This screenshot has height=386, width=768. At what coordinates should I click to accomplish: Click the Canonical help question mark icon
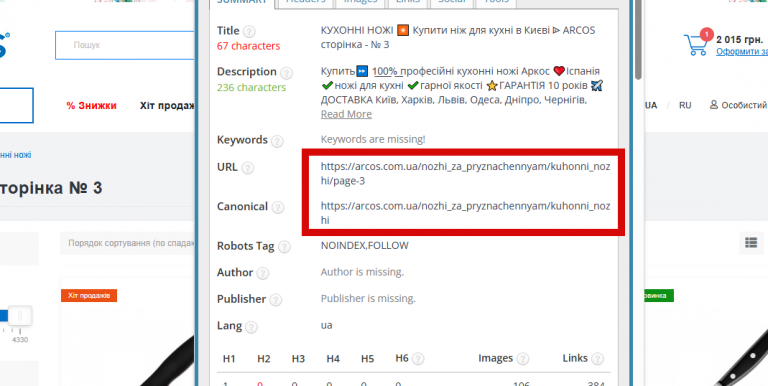278,208
